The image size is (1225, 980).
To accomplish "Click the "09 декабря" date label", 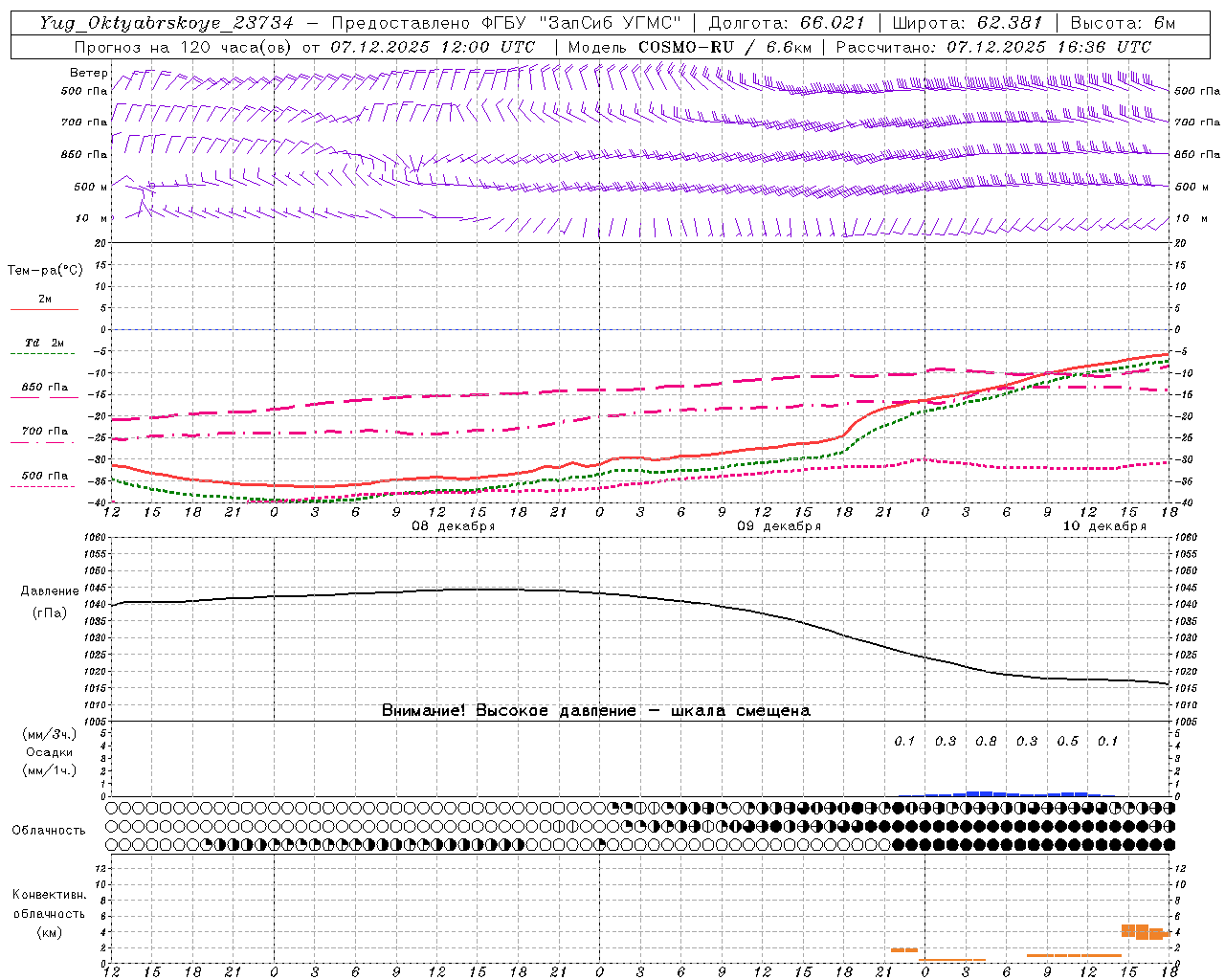I will tap(779, 526).
